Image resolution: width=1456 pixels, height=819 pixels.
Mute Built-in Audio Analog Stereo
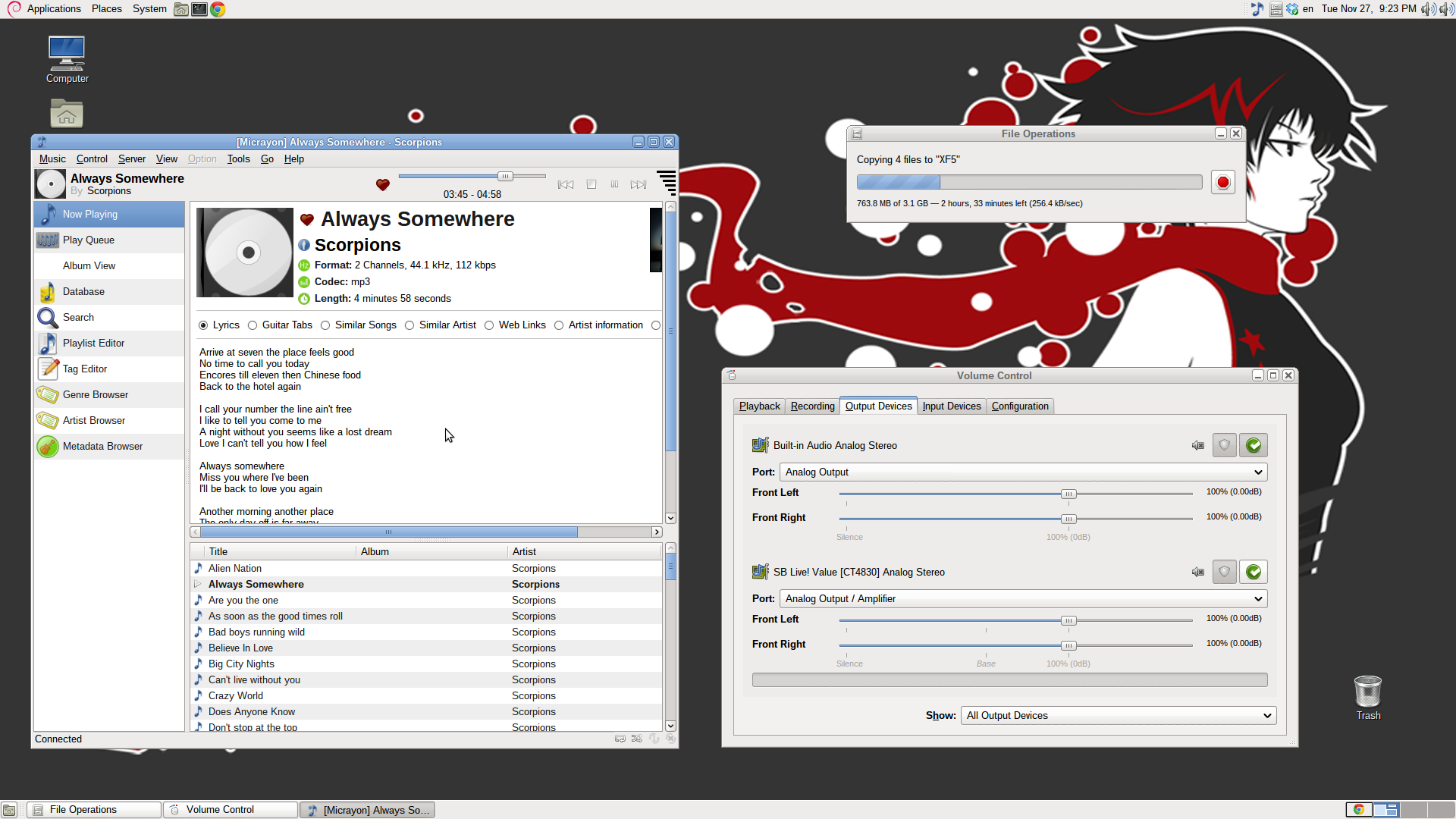(1198, 445)
